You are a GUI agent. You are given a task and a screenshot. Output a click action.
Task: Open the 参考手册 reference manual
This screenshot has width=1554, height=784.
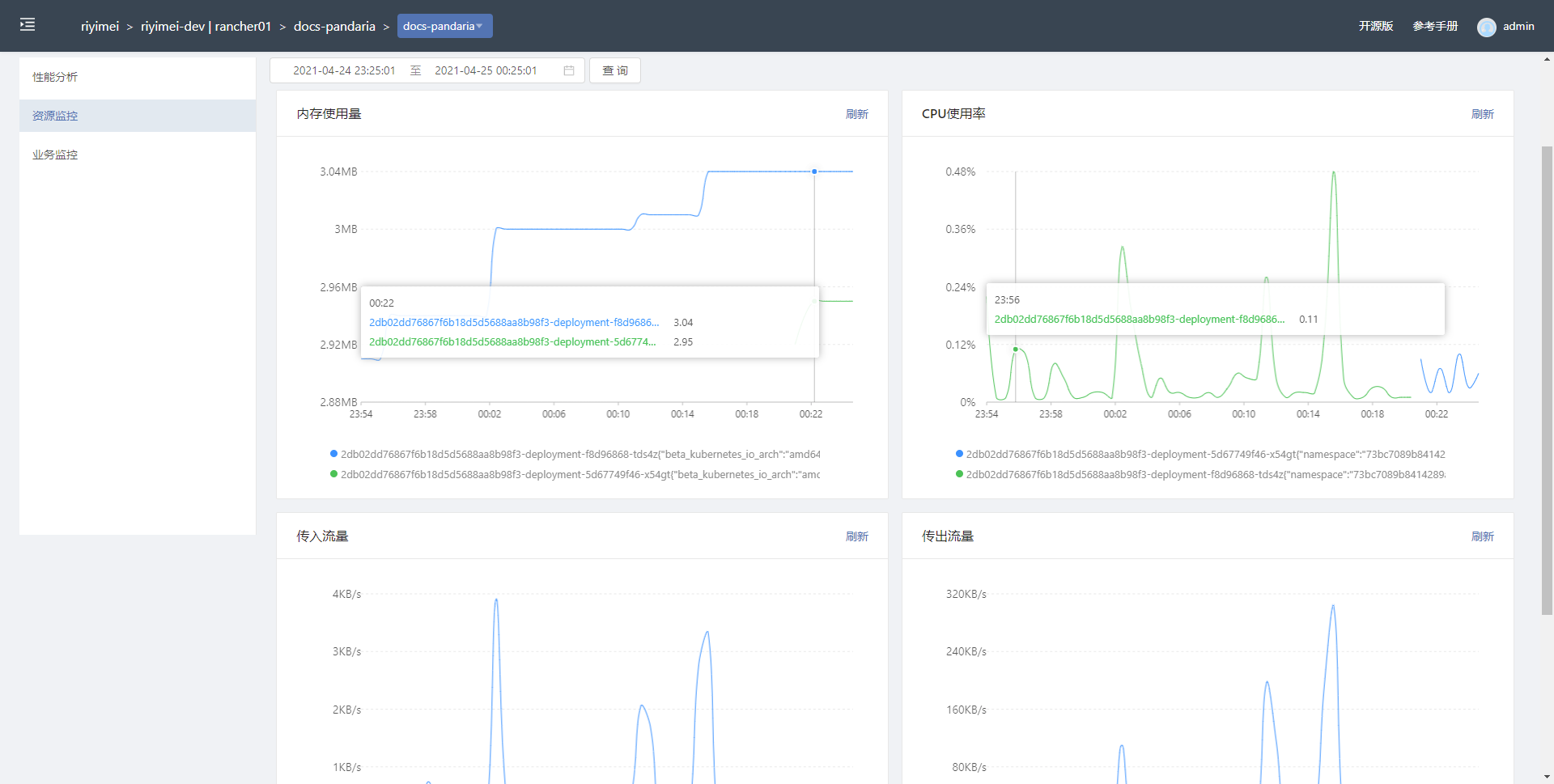pyautogui.click(x=1435, y=26)
